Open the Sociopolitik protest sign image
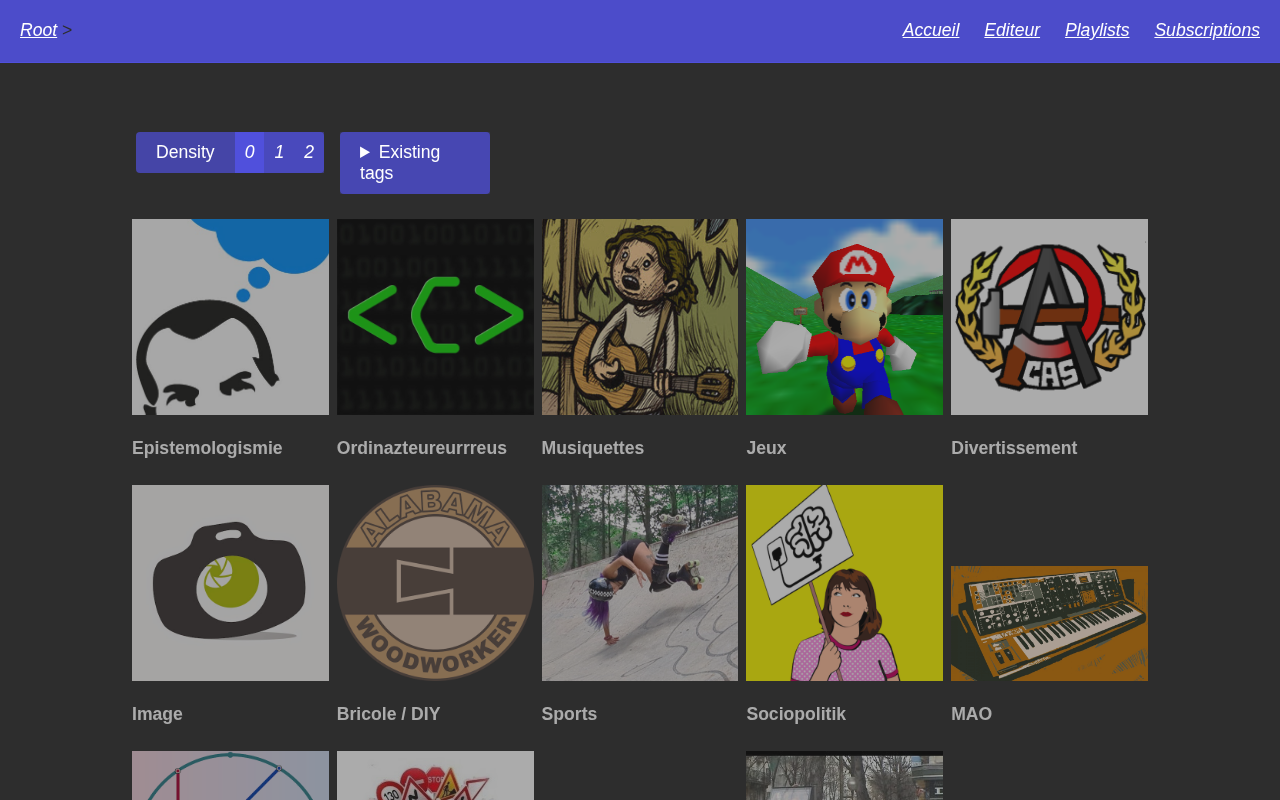This screenshot has height=800, width=1280. point(844,583)
